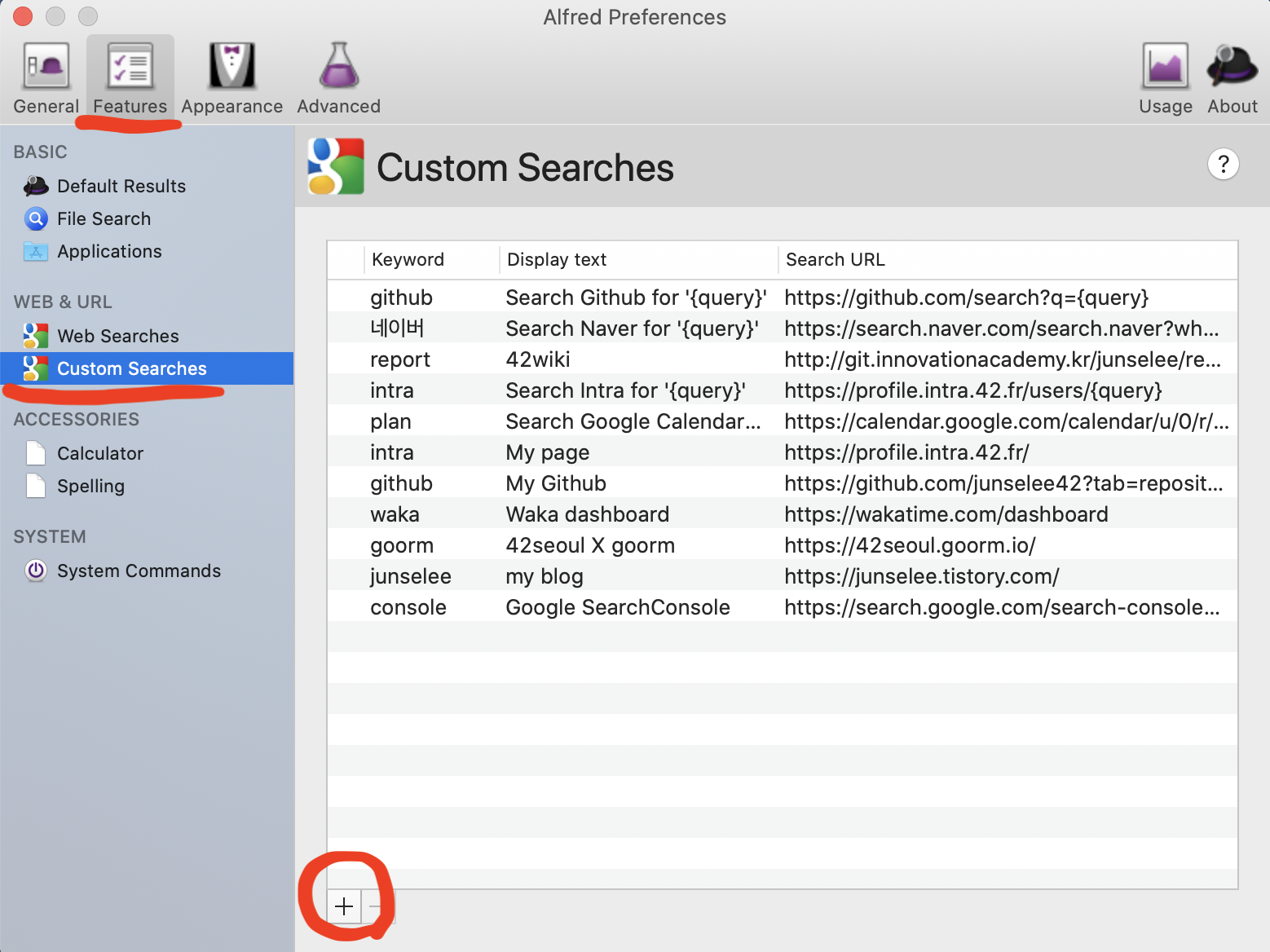The height and width of the screenshot is (952, 1270).
Task: Click the github.com/search?q={query} URL cell
Action: tap(967, 297)
